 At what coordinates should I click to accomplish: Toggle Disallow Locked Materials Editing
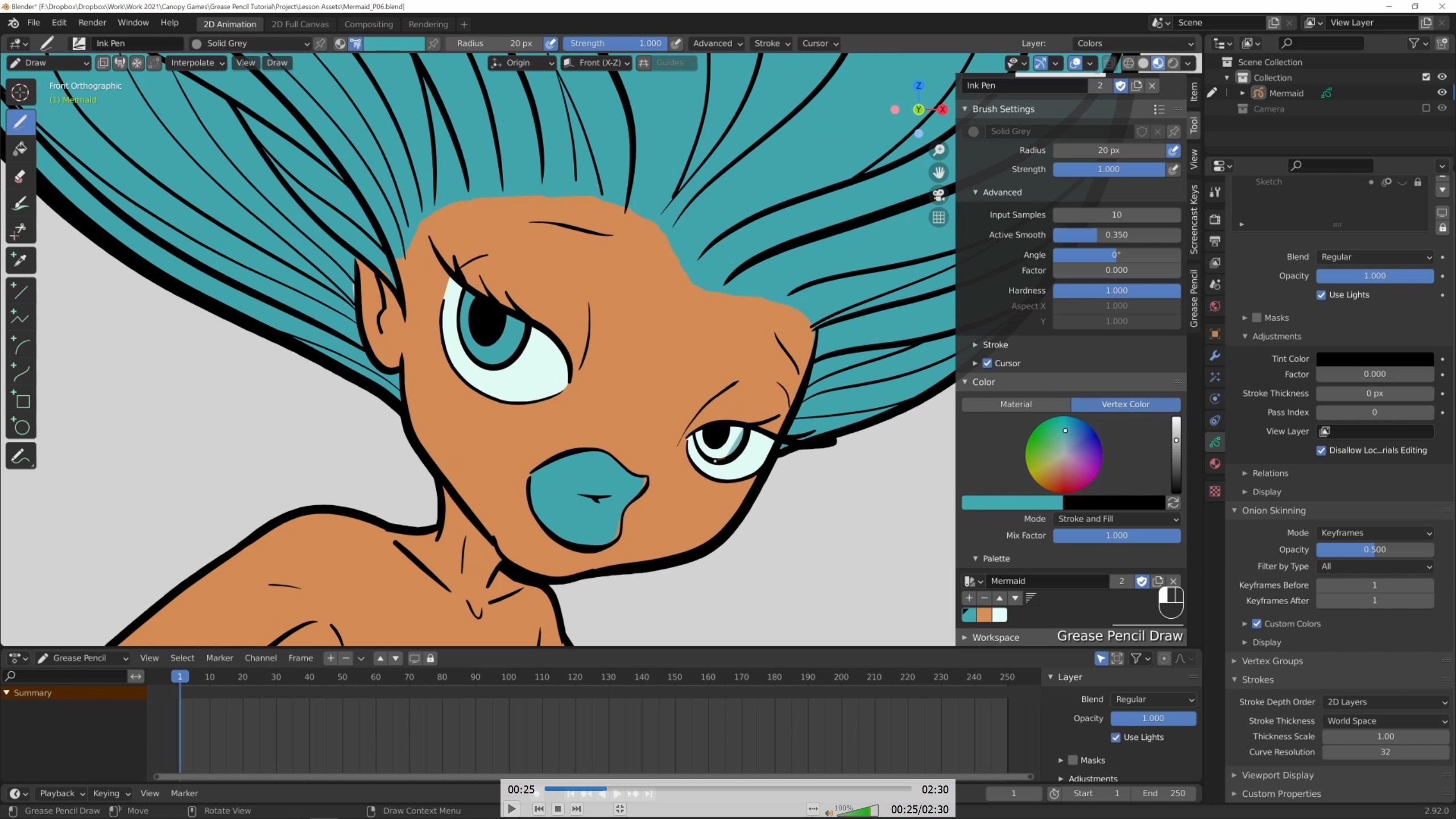(1321, 450)
